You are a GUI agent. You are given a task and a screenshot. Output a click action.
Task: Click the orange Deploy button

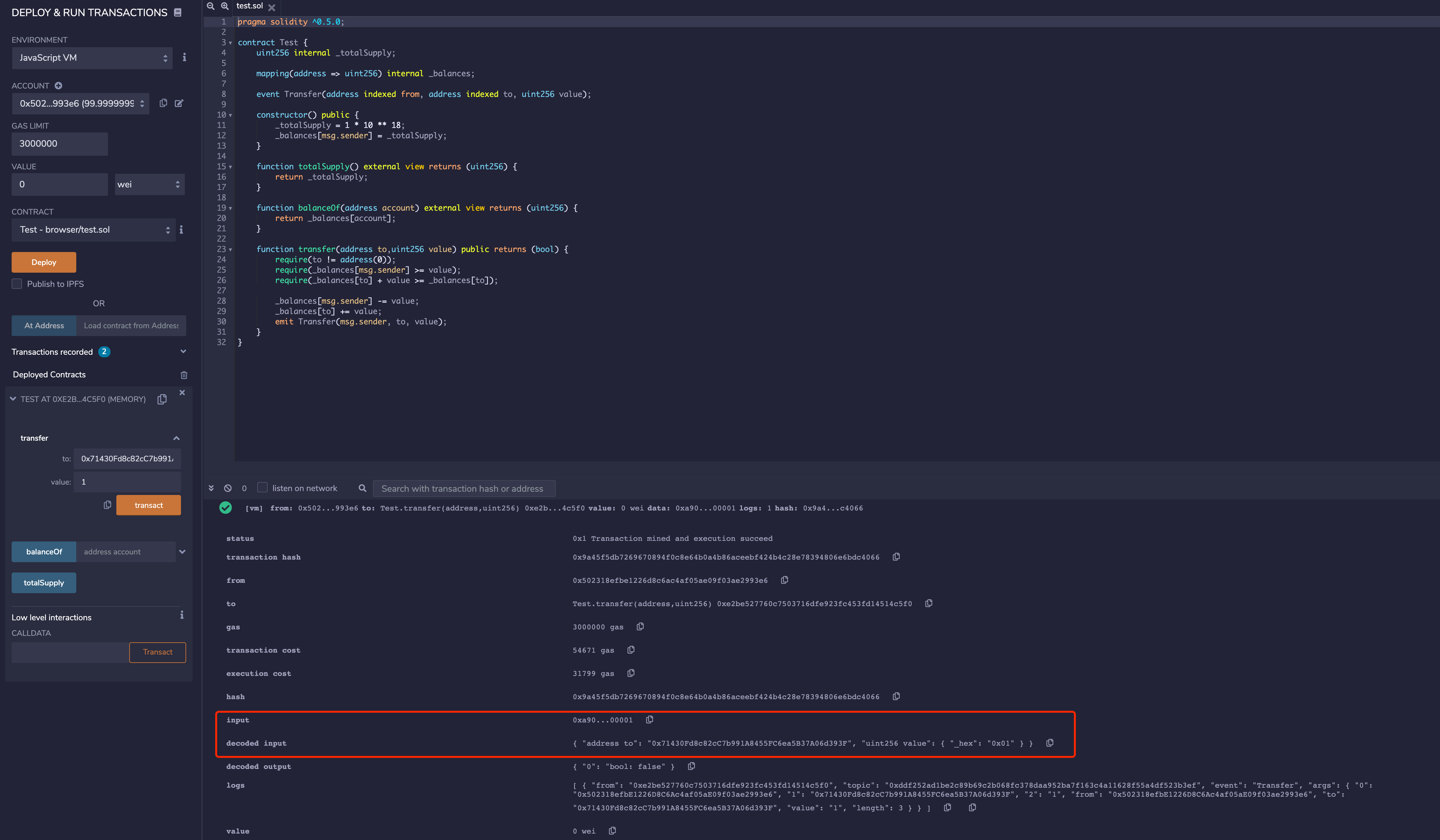44,262
